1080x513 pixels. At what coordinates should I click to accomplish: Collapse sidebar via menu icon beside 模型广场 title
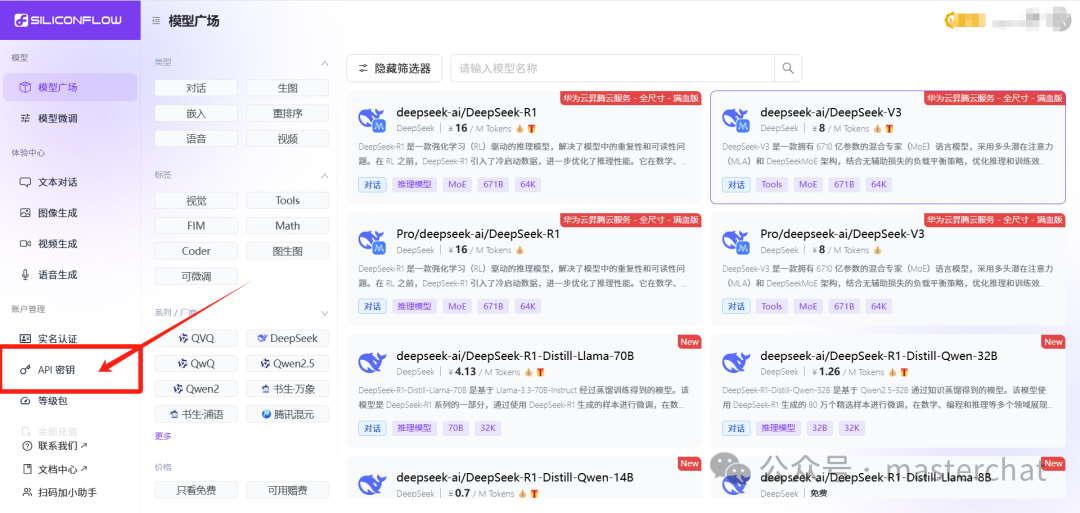click(156, 21)
